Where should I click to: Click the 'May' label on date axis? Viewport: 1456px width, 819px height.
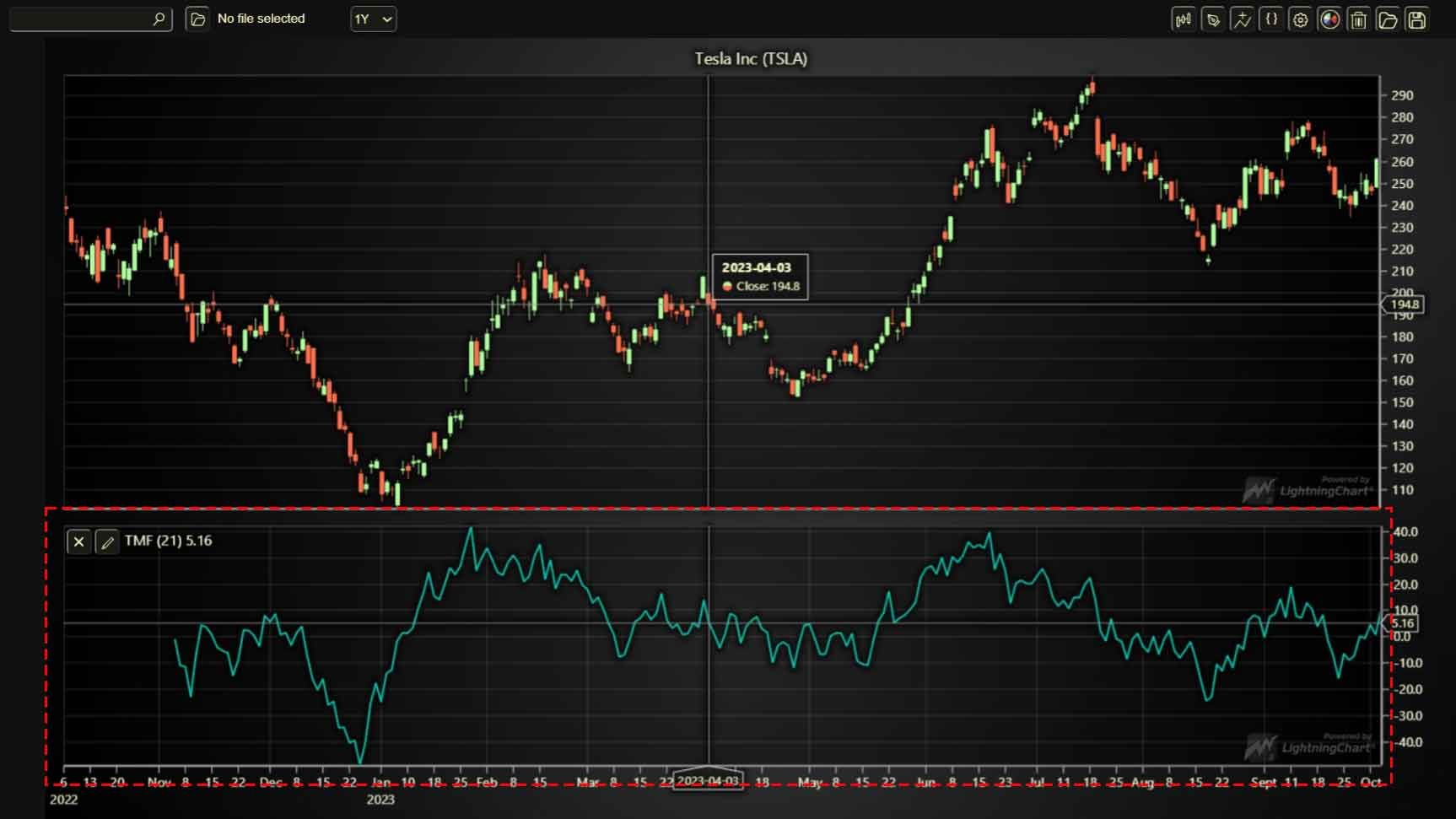click(809, 783)
